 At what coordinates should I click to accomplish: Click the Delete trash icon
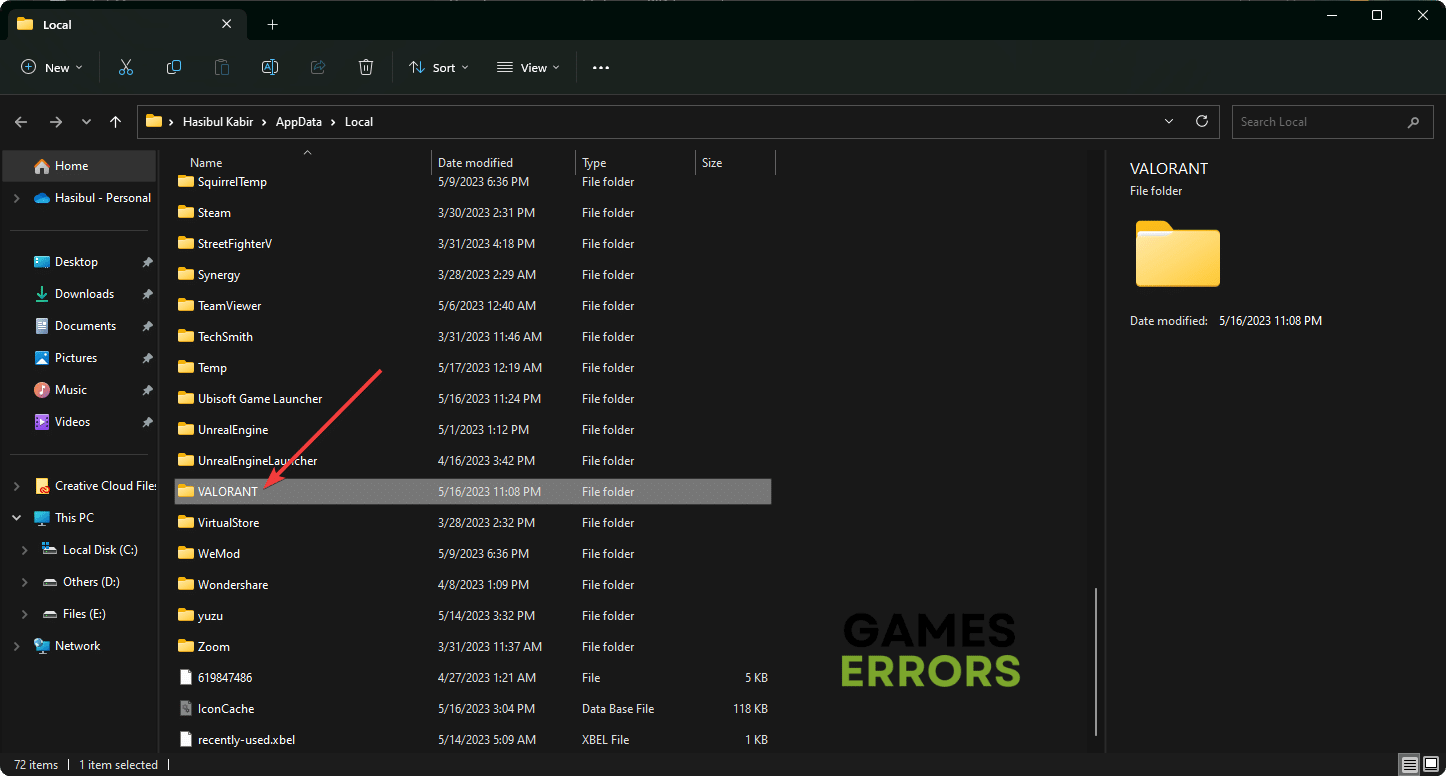coord(366,68)
